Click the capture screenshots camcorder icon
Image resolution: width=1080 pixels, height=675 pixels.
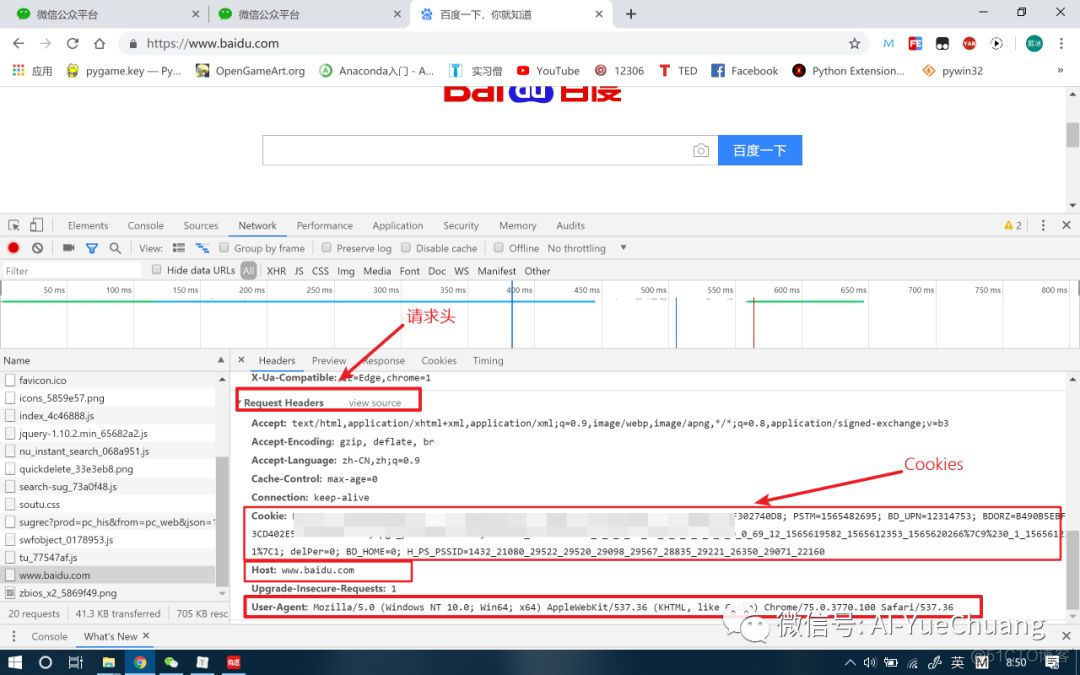pyautogui.click(x=68, y=248)
